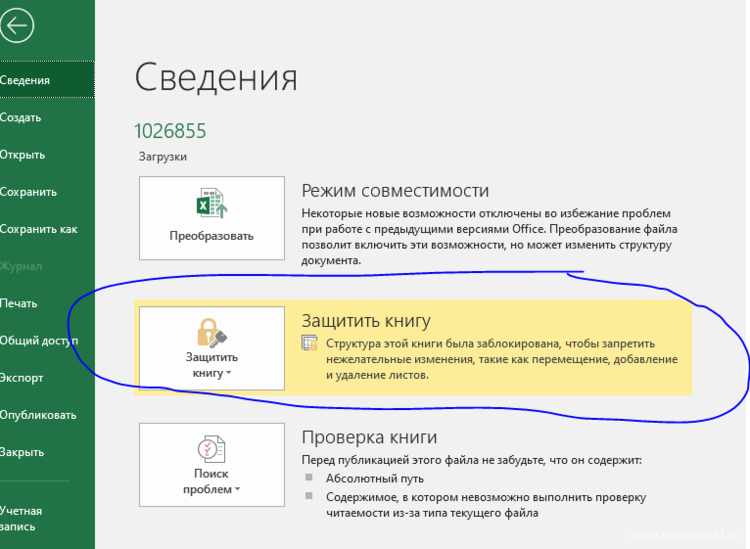
Task: Click the text starting 'Некоторые новые возможности отключены'
Action: coord(489,237)
